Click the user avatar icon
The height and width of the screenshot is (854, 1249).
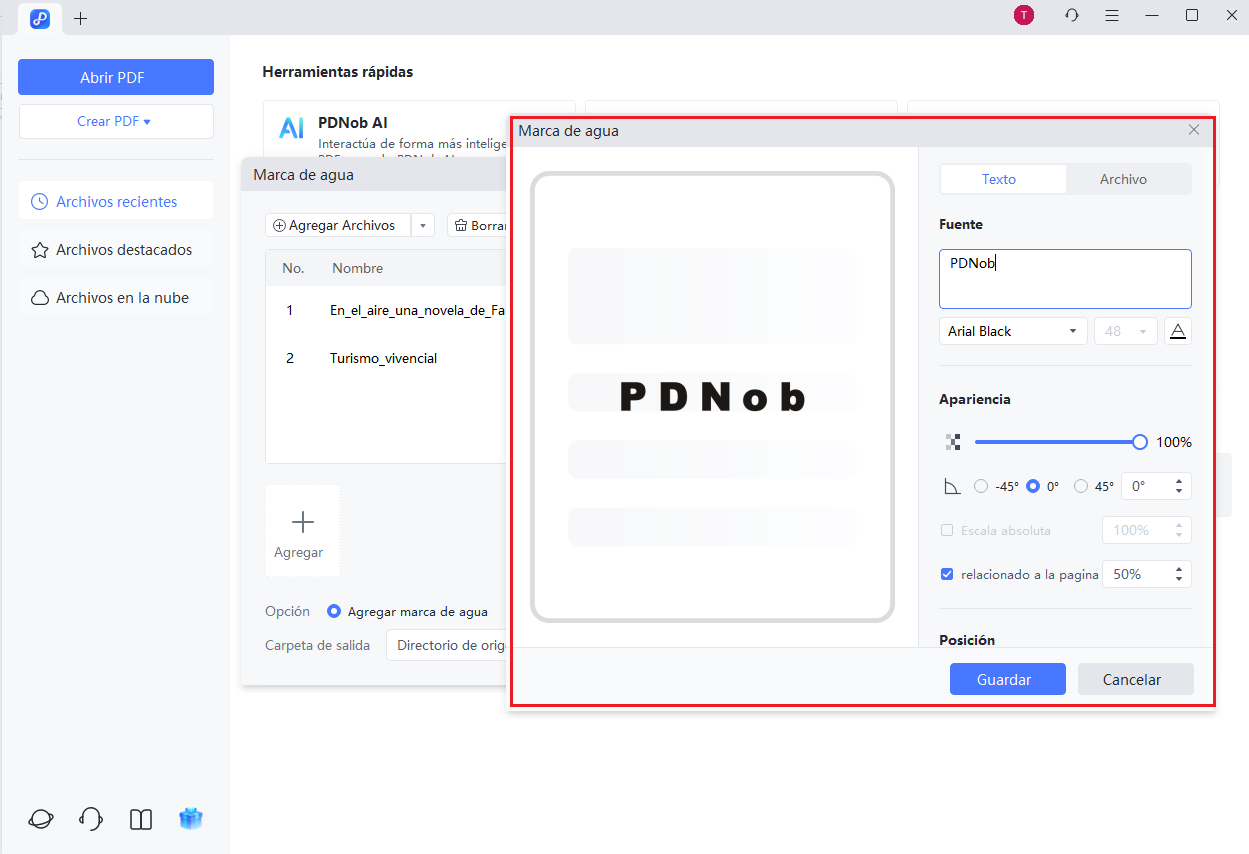point(1023,15)
